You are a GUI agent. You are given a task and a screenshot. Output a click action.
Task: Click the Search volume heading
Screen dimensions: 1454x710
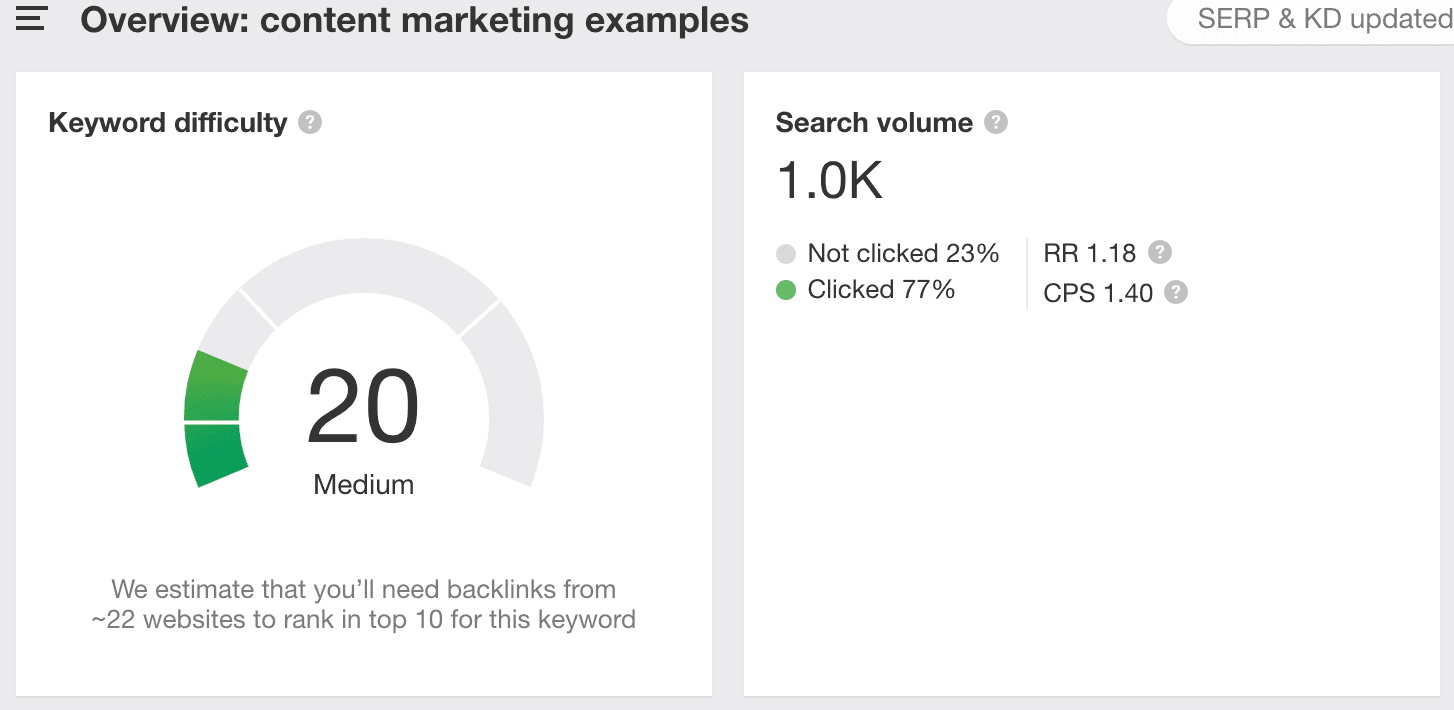pyautogui.click(x=873, y=123)
